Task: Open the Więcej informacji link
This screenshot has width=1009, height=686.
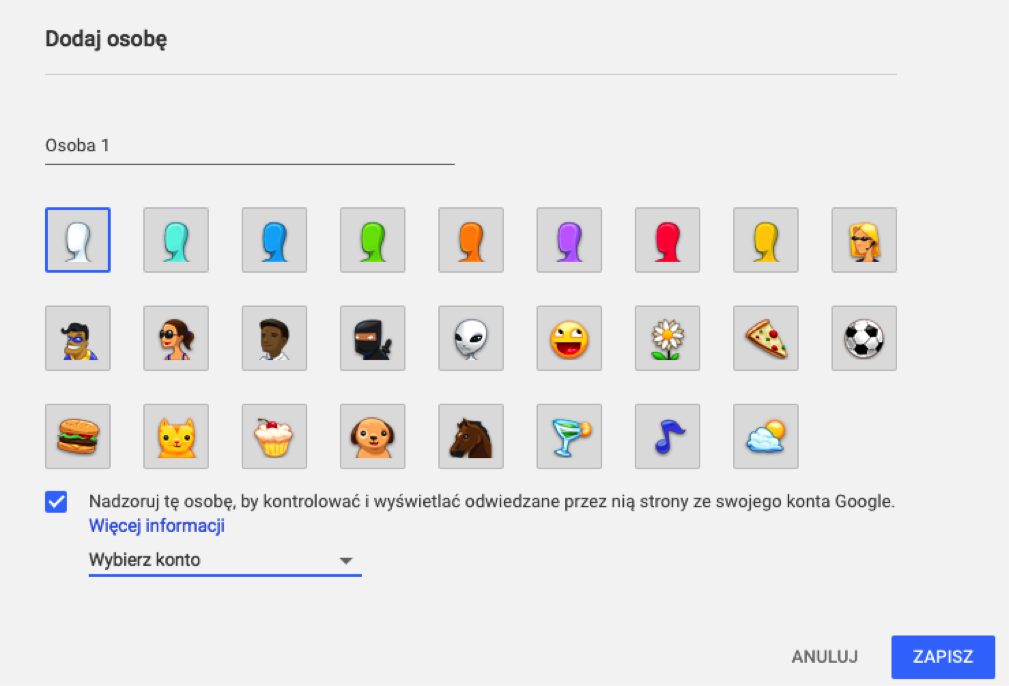Action: point(156,526)
